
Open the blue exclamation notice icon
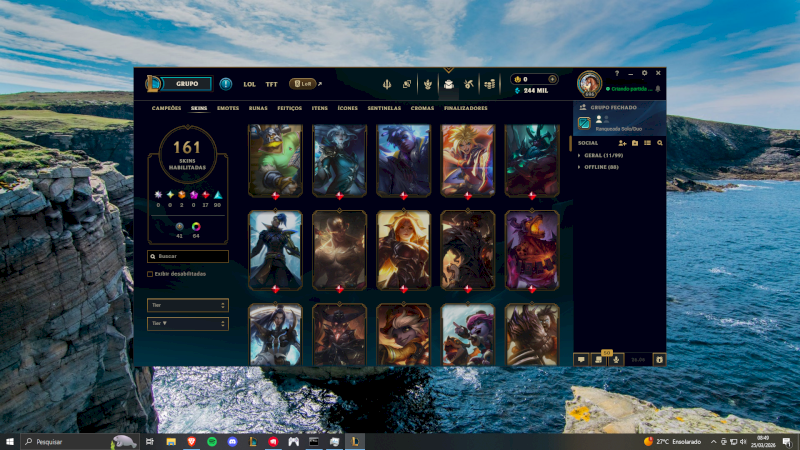[226, 84]
